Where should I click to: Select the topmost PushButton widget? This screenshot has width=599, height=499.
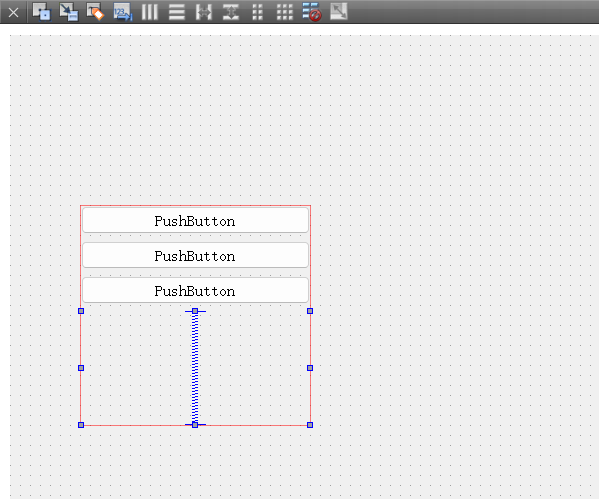pos(195,220)
